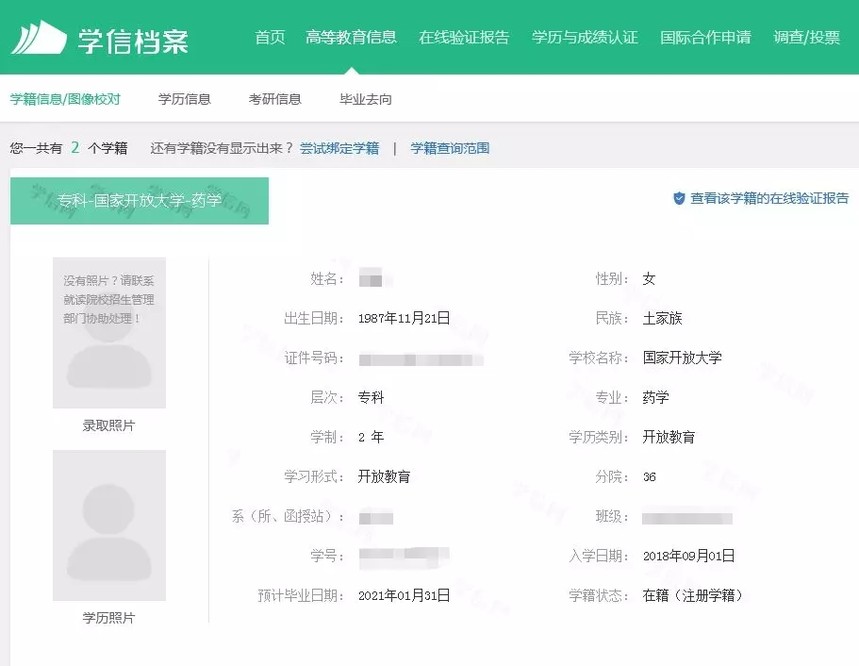The width and height of the screenshot is (859, 666).
Task: Open 学历与成绩认证 menu
Action: coord(585,37)
